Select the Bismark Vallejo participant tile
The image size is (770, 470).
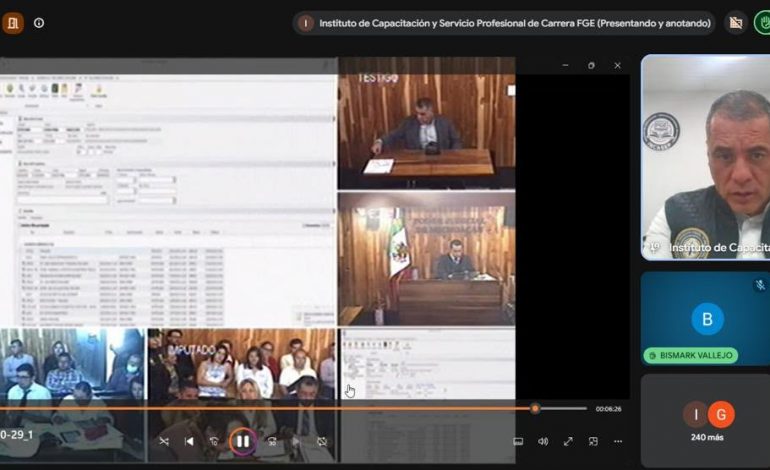pos(706,318)
